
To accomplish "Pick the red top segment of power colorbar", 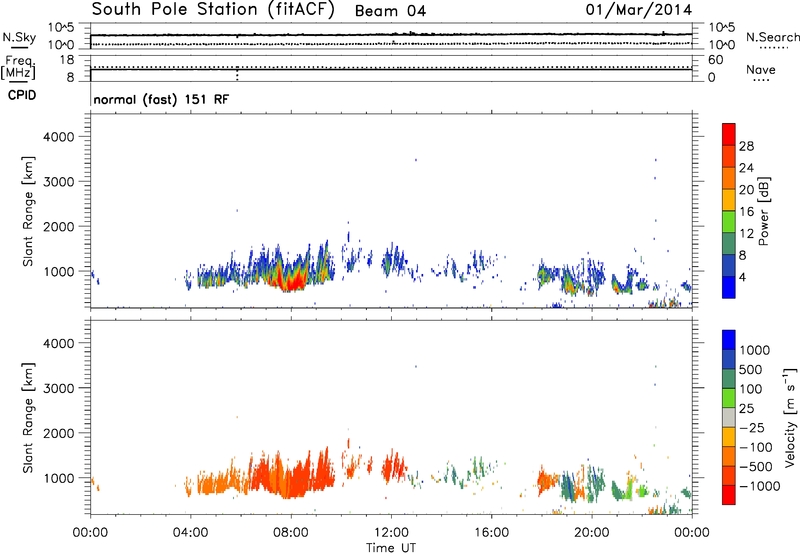I will click(x=729, y=134).
